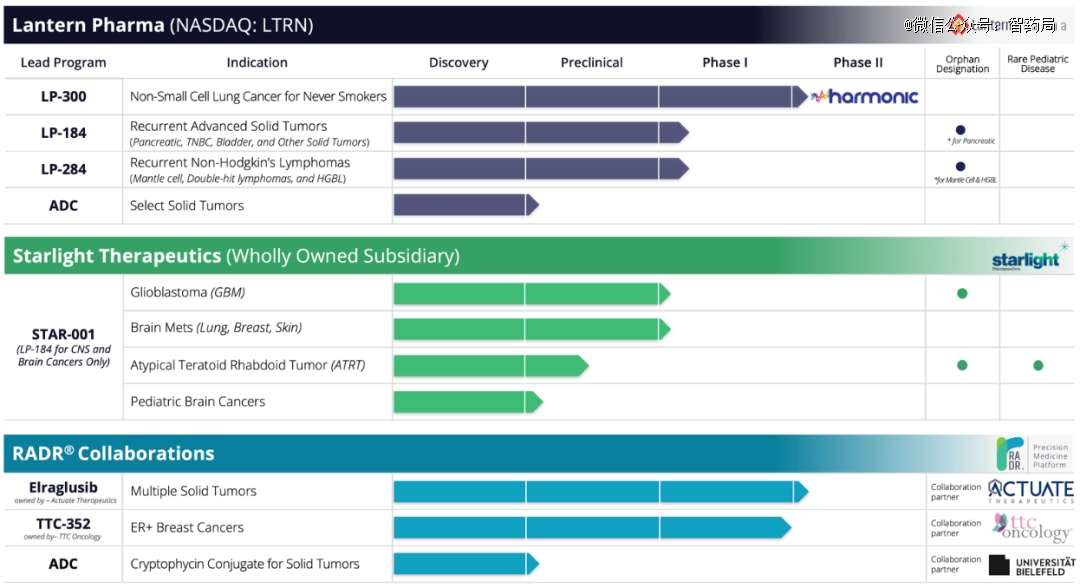
Task: Click the LP-284 pipeline progress bar
Action: (541, 169)
